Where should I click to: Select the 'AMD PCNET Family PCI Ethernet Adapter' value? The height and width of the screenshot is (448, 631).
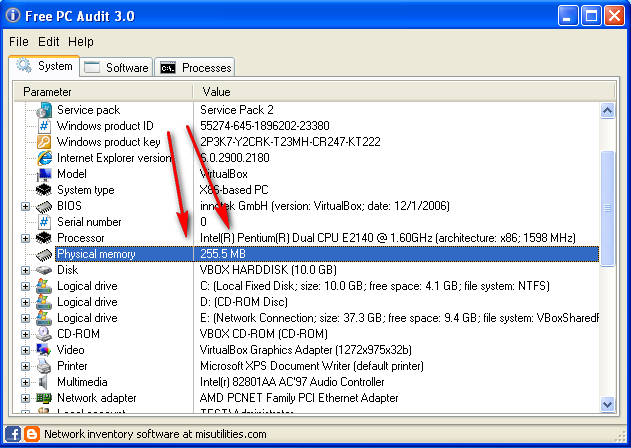(299, 398)
